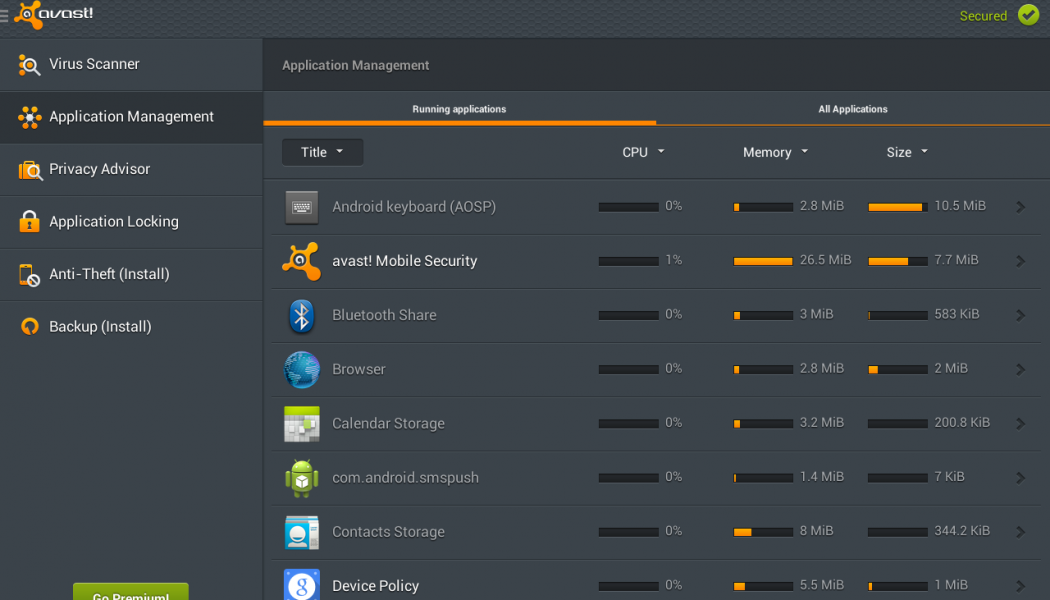Click the Anti-Theft (Install) phone icon
This screenshot has height=600, width=1050.
click(x=29, y=275)
